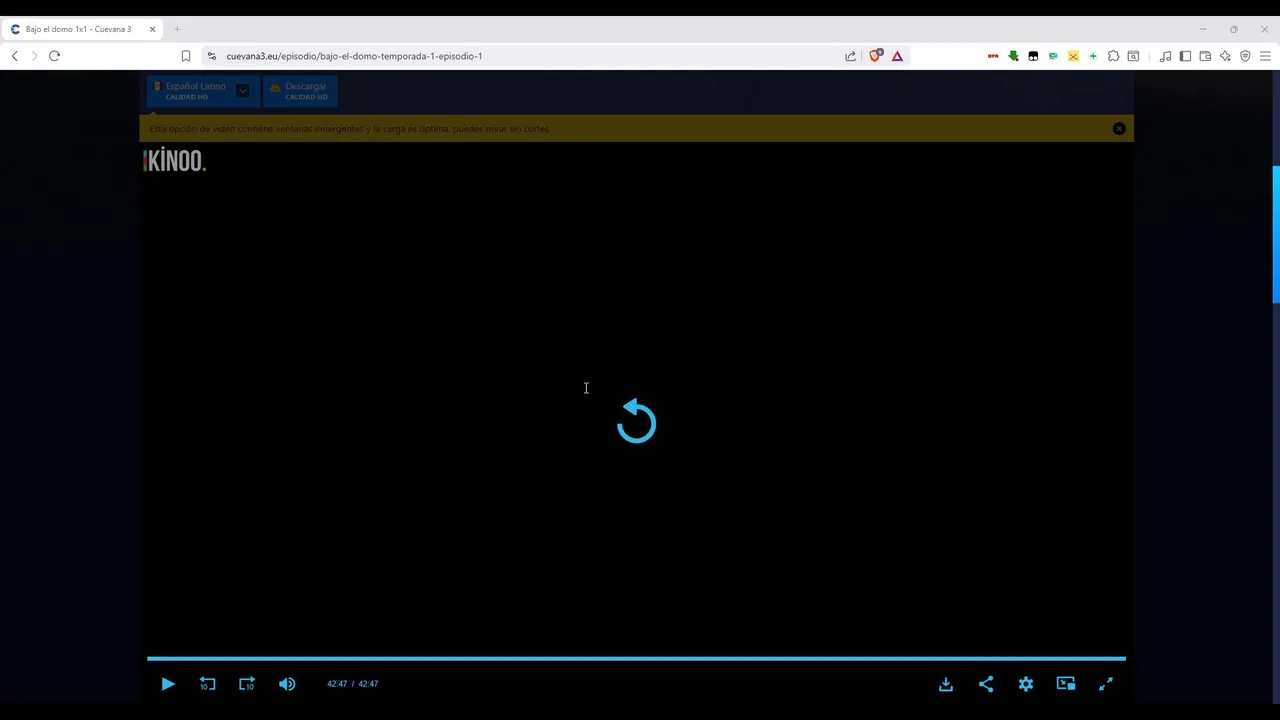Click the video progress bar
Viewport: 1280px width, 720px height.
click(x=636, y=658)
